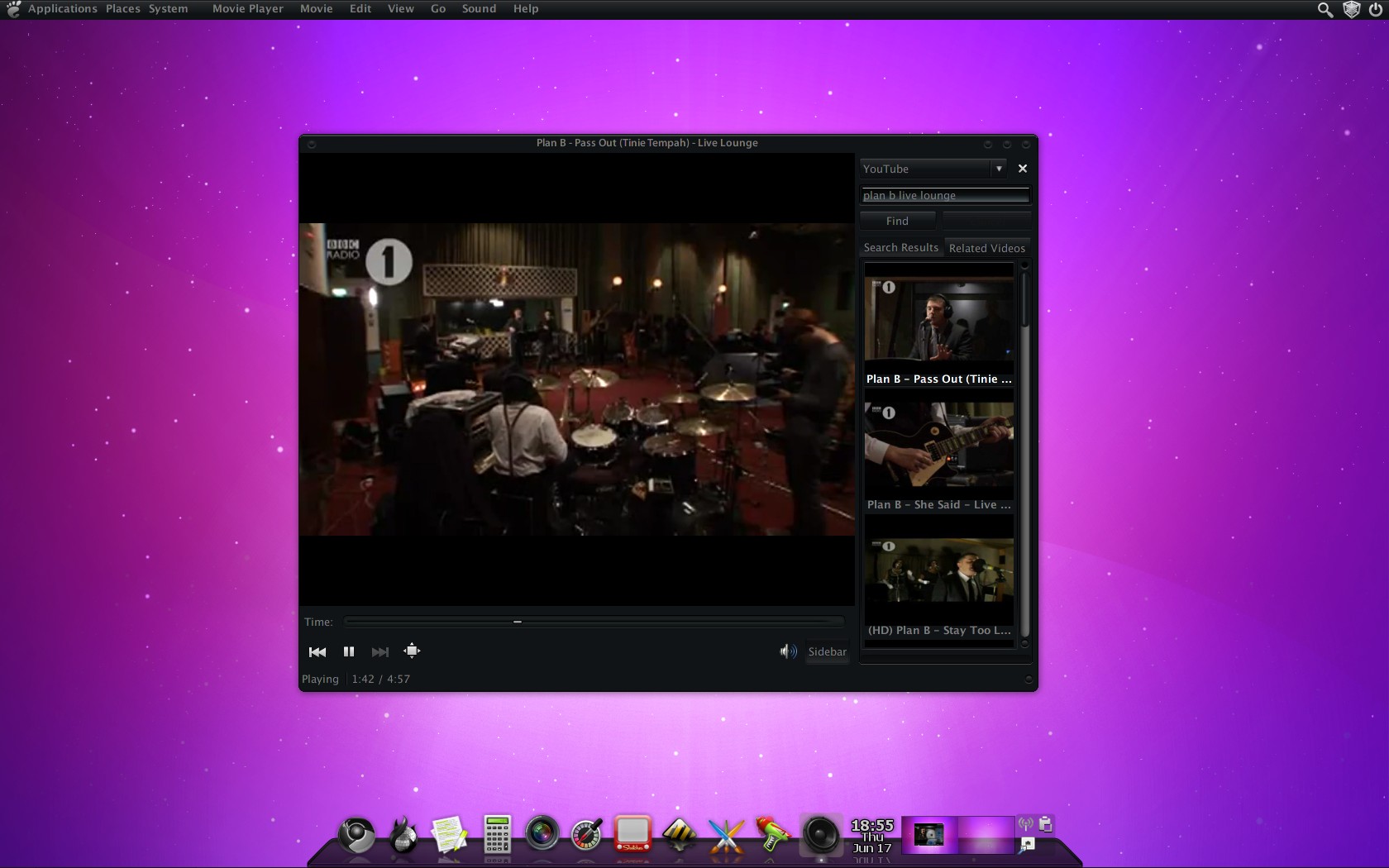Click the shield icon in top panel

pos(1352,9)
